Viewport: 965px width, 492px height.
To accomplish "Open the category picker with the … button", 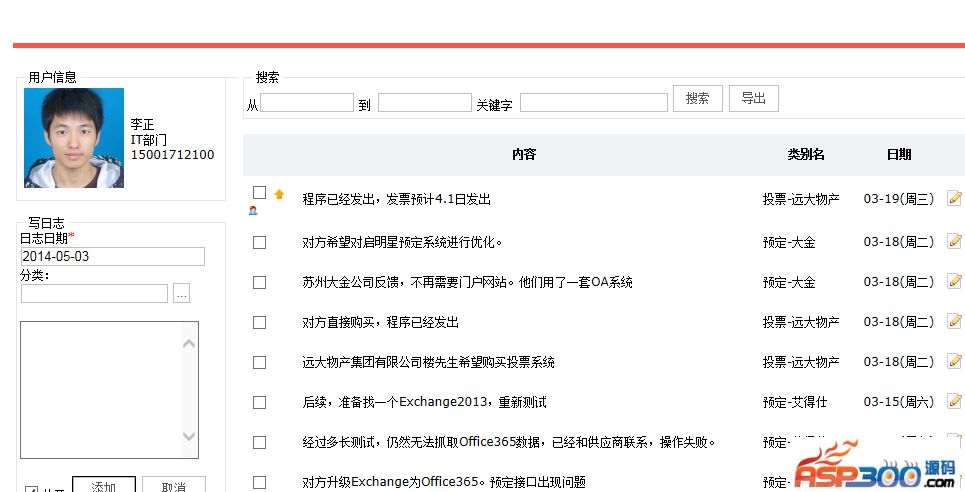I will pyautogui.click(x=181, y=294).
